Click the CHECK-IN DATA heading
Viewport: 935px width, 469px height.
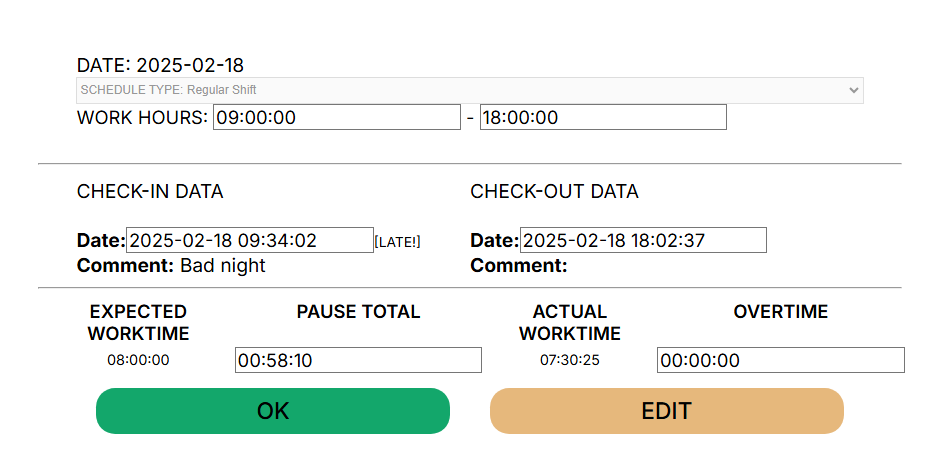point(150,191)
